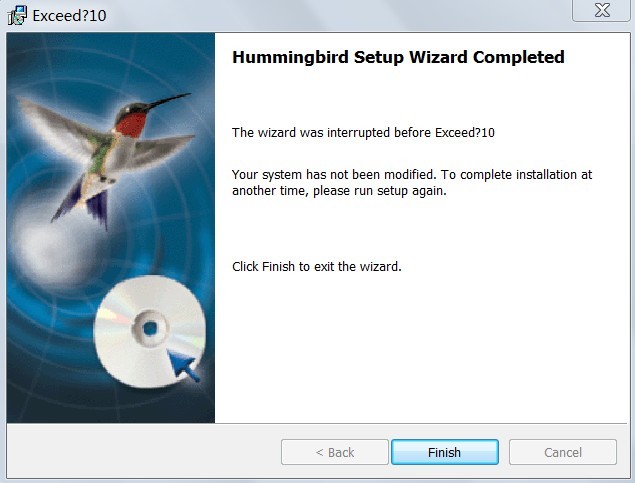Screen dimensions: 635x483
Task: Click the hummingbird's long beak
Action: (x=168, y=101)
